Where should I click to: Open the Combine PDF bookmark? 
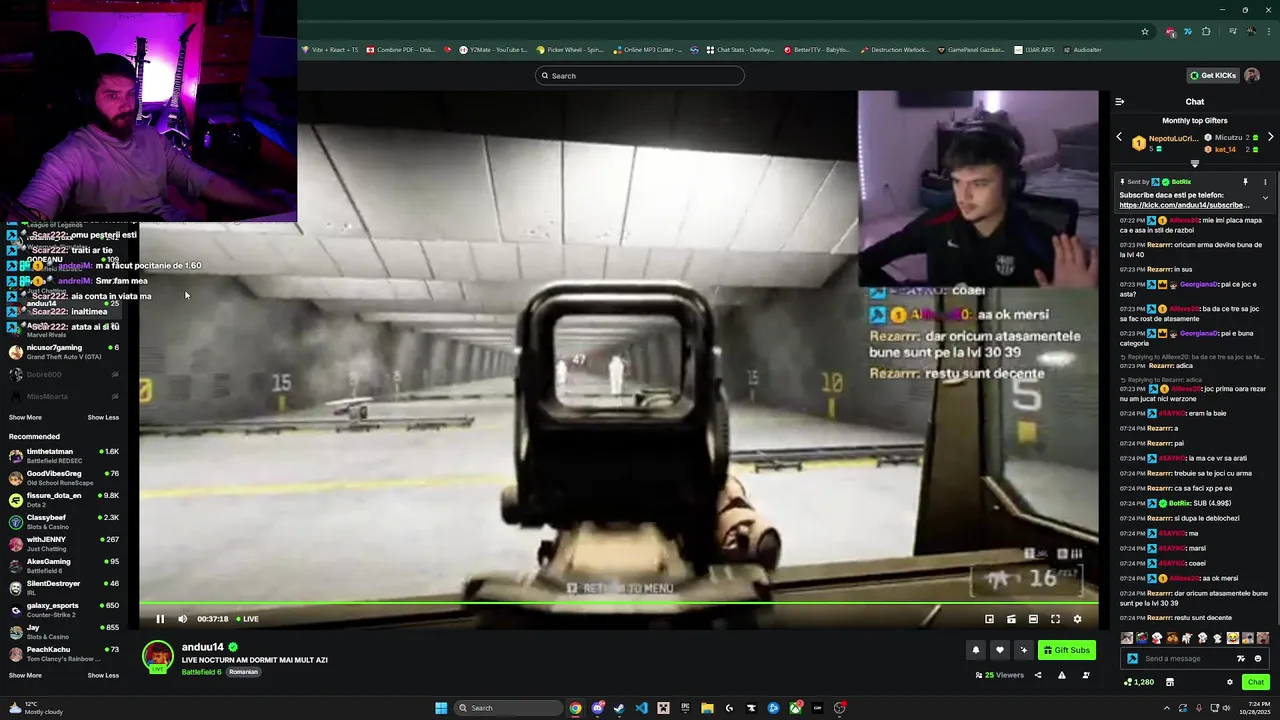pyautogui.click(x=401, y=49)
